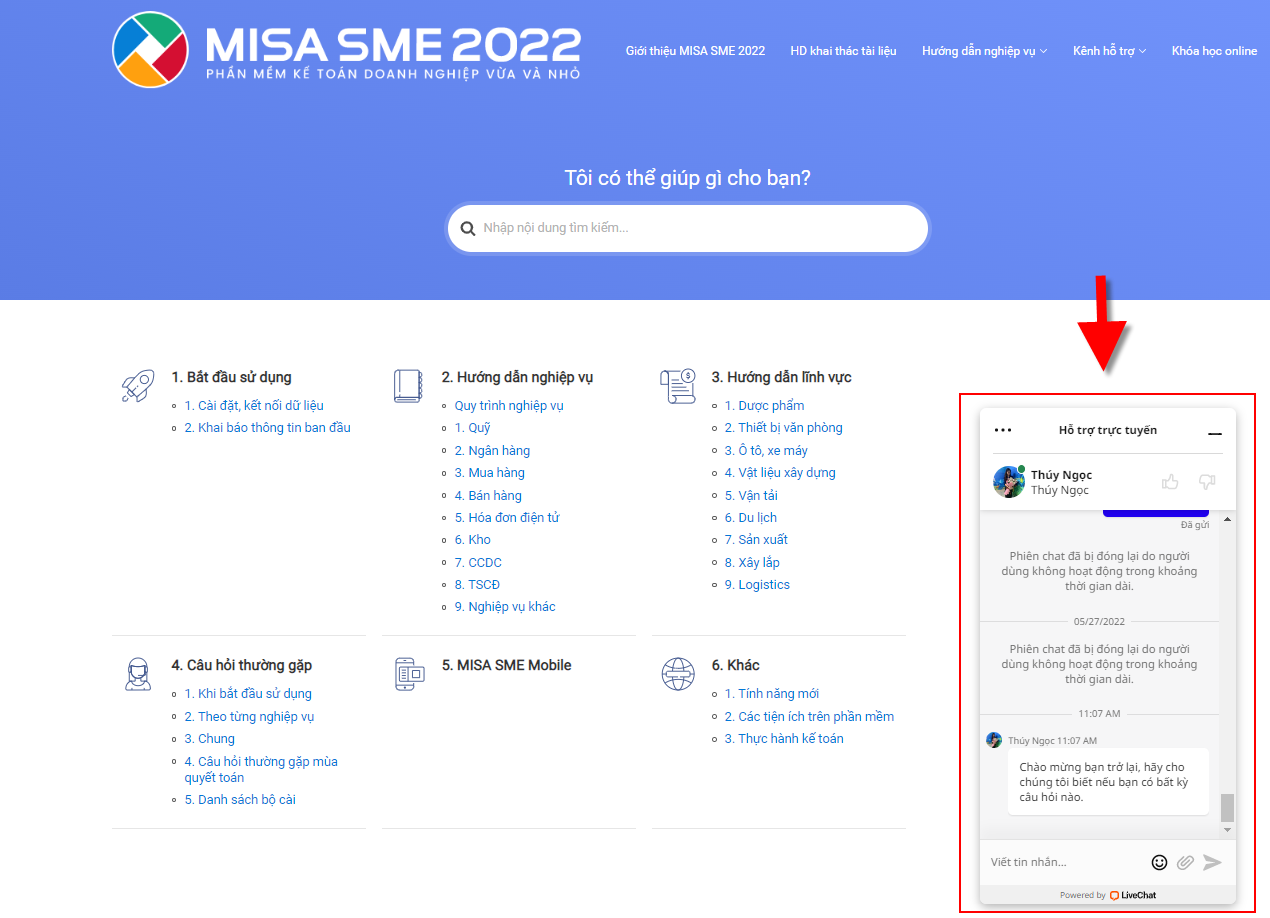Open the 5. Vận tải link
The image size is (1270, 918).
tap(751, 496)
